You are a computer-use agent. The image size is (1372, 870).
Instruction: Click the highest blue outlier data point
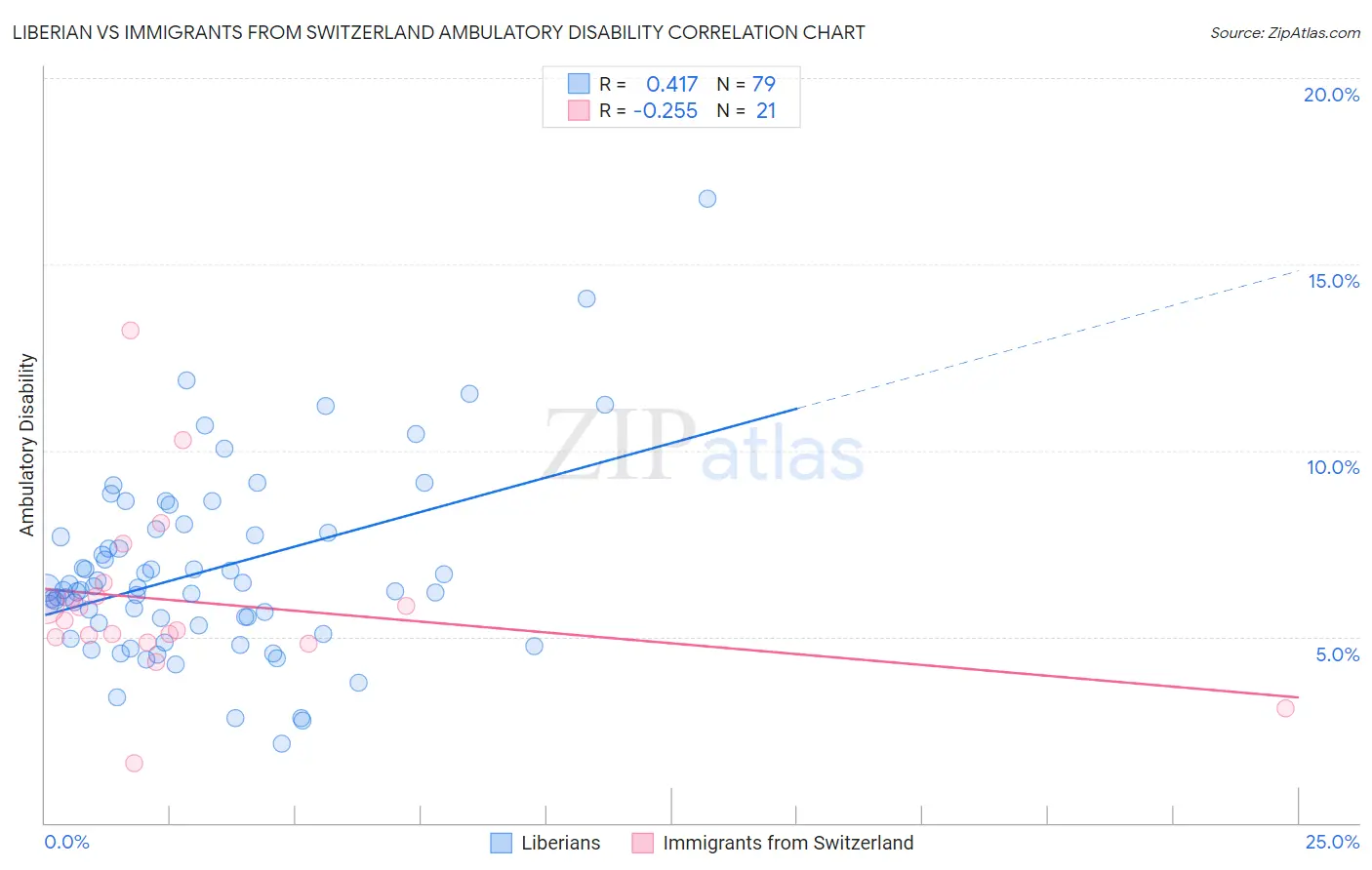707,198
